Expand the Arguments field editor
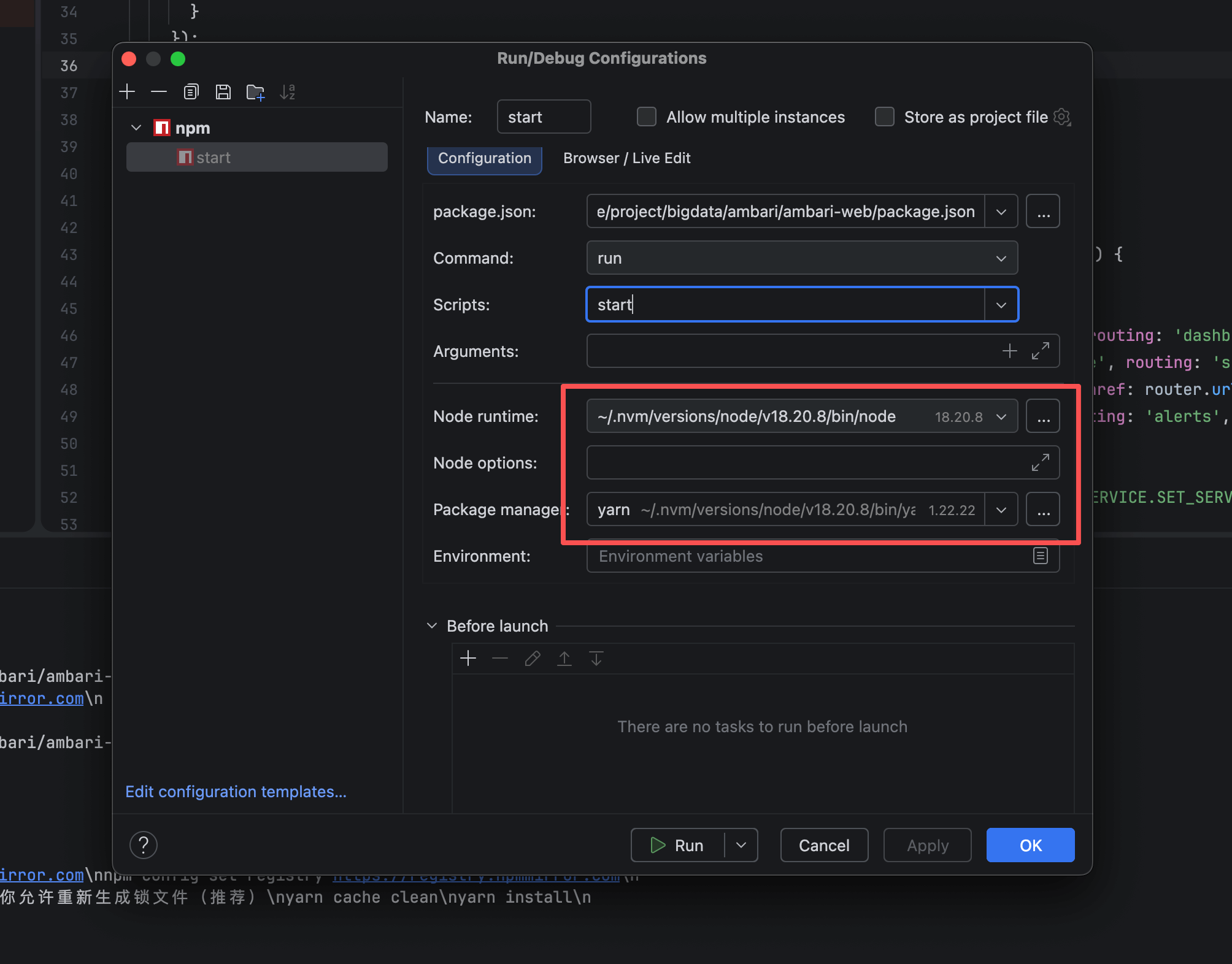Viewport: 1232px width, 964px height. pyautogui.click(x=1040, y=351)
